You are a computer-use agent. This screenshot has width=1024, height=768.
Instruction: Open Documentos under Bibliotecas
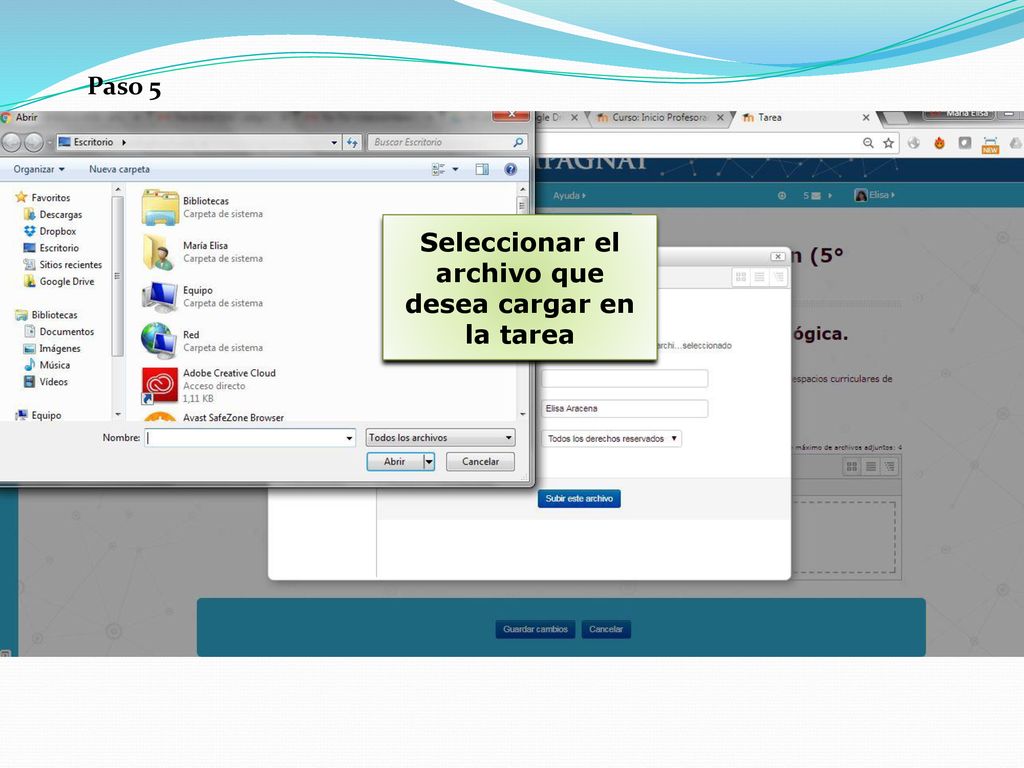(59, 332)
